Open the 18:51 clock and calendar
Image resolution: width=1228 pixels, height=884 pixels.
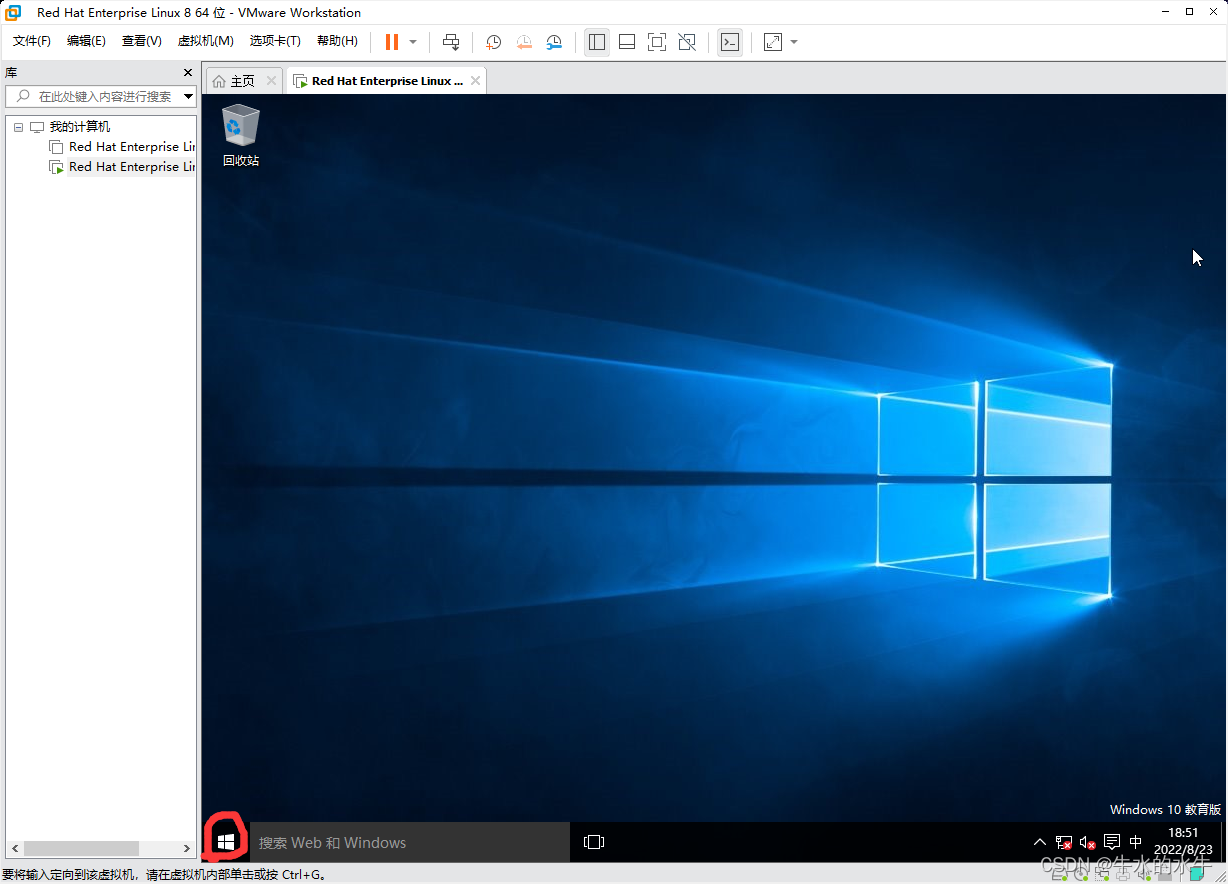pyautogui.click(x=1183, y=841)
